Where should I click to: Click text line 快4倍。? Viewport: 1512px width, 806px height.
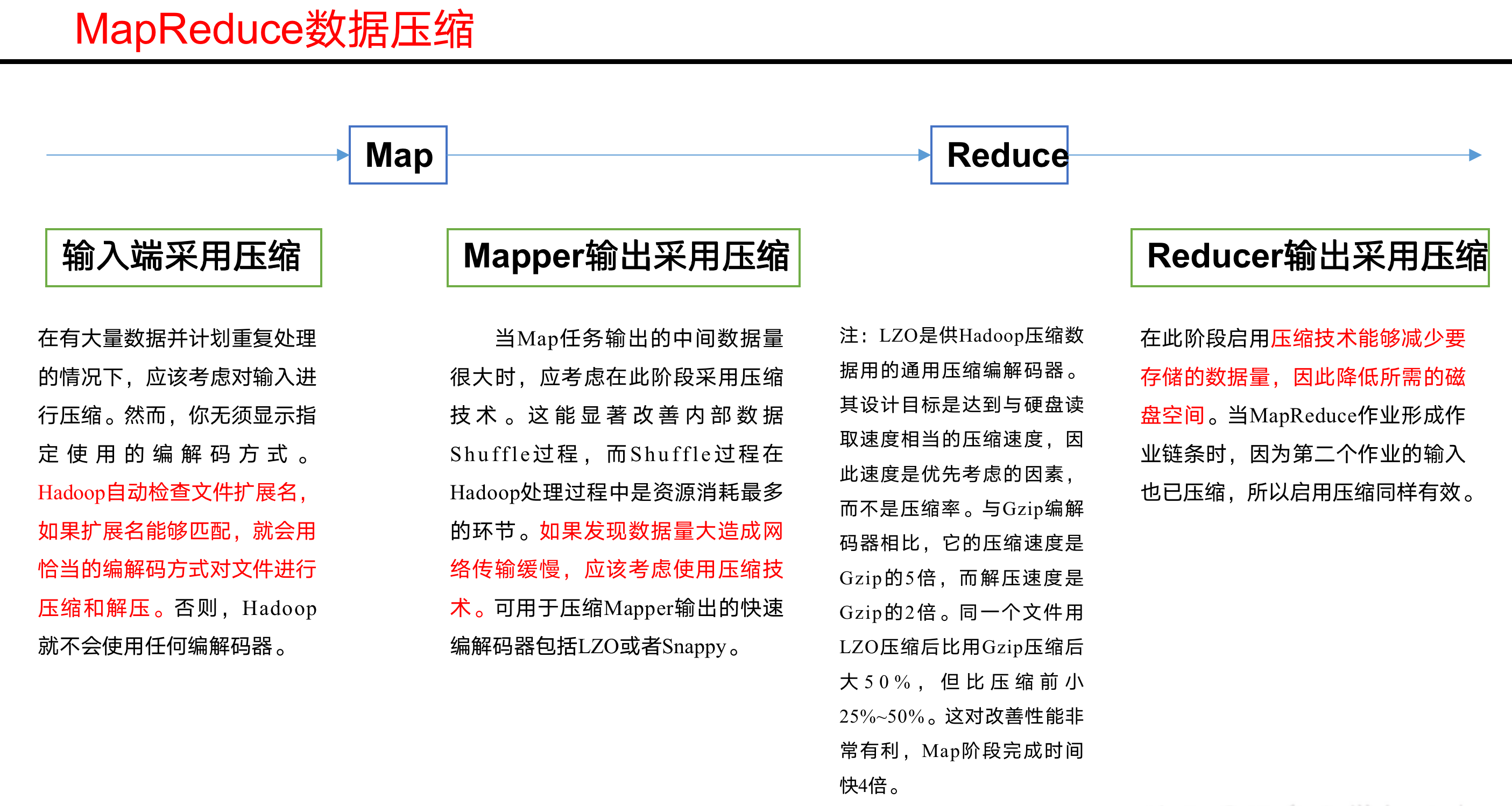pos(870,785)
